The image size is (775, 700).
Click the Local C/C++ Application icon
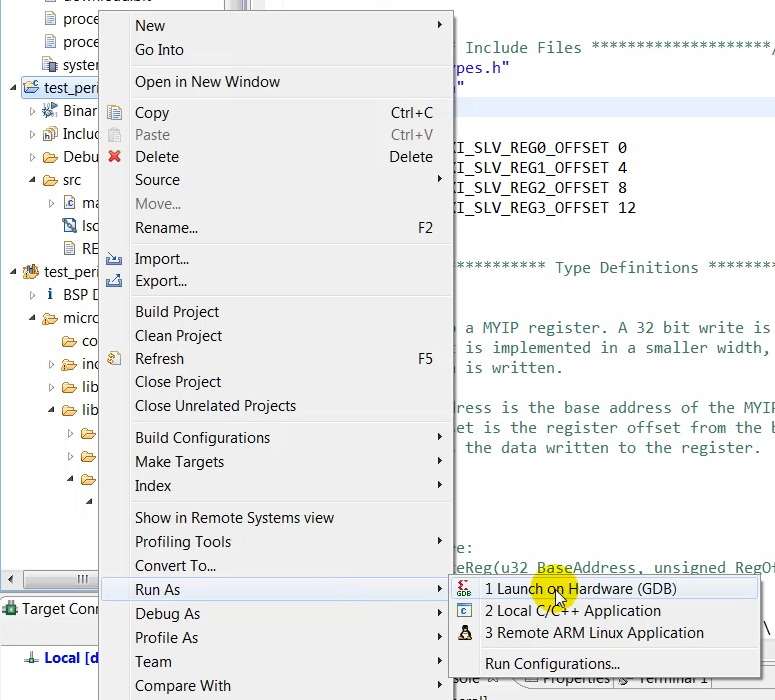tap(464, 611)
